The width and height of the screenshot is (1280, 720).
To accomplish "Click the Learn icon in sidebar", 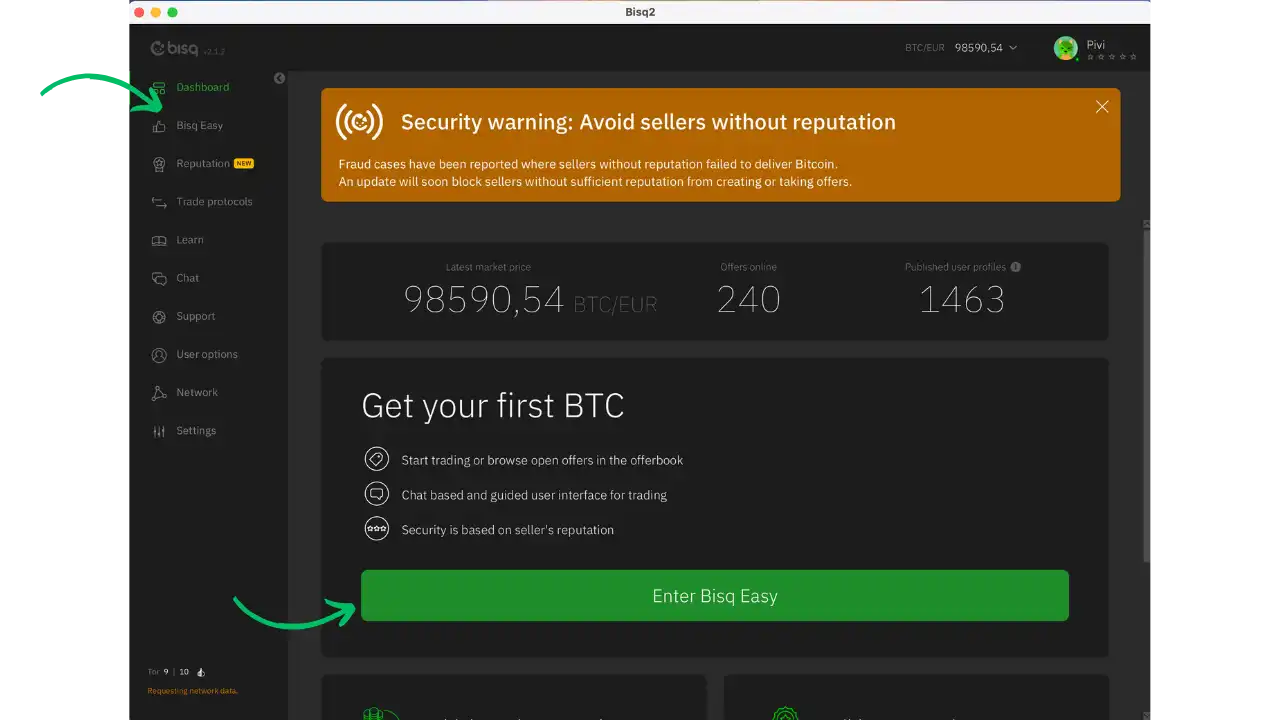I will (159, 240).
